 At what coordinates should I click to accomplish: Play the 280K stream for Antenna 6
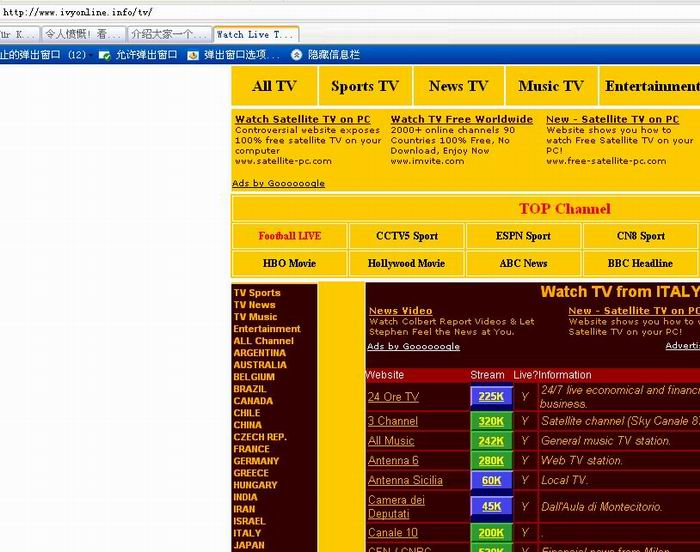click(x=491, y=461)
